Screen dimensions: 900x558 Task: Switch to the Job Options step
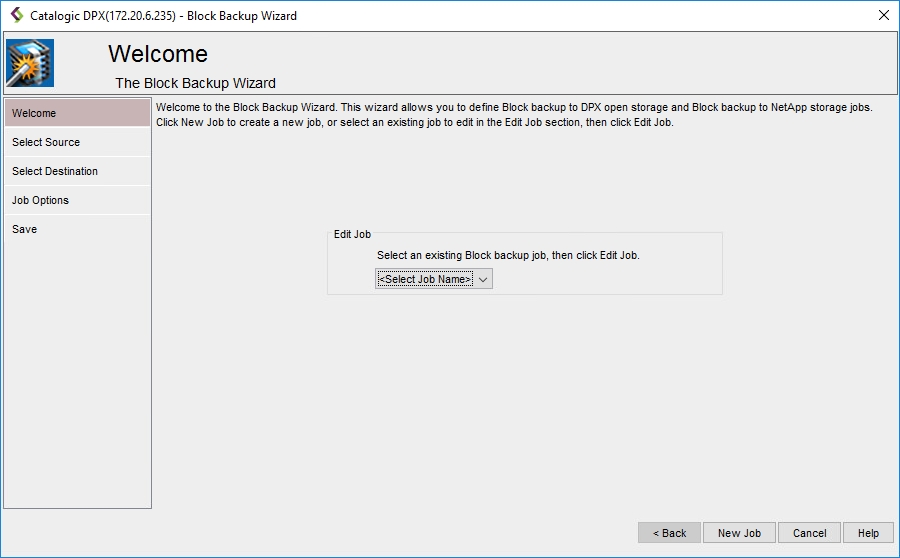[77, 200]
